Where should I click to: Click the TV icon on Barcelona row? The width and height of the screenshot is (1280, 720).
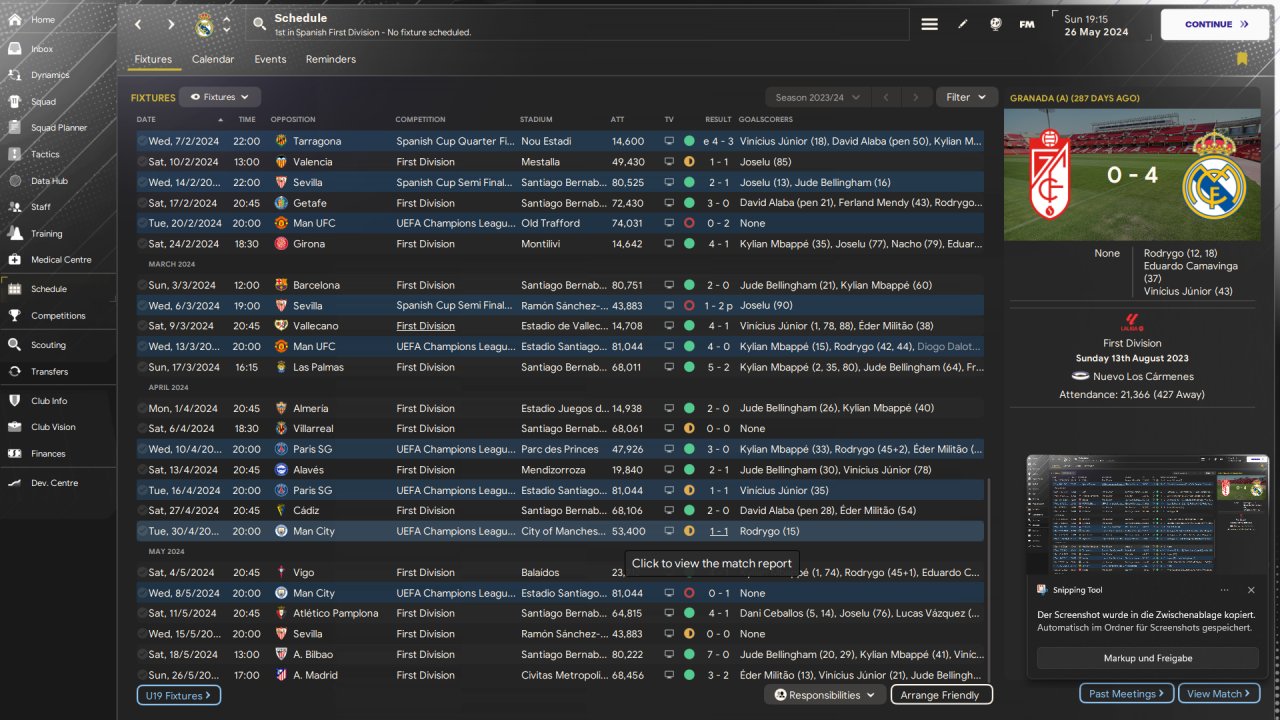pos(669,285)
